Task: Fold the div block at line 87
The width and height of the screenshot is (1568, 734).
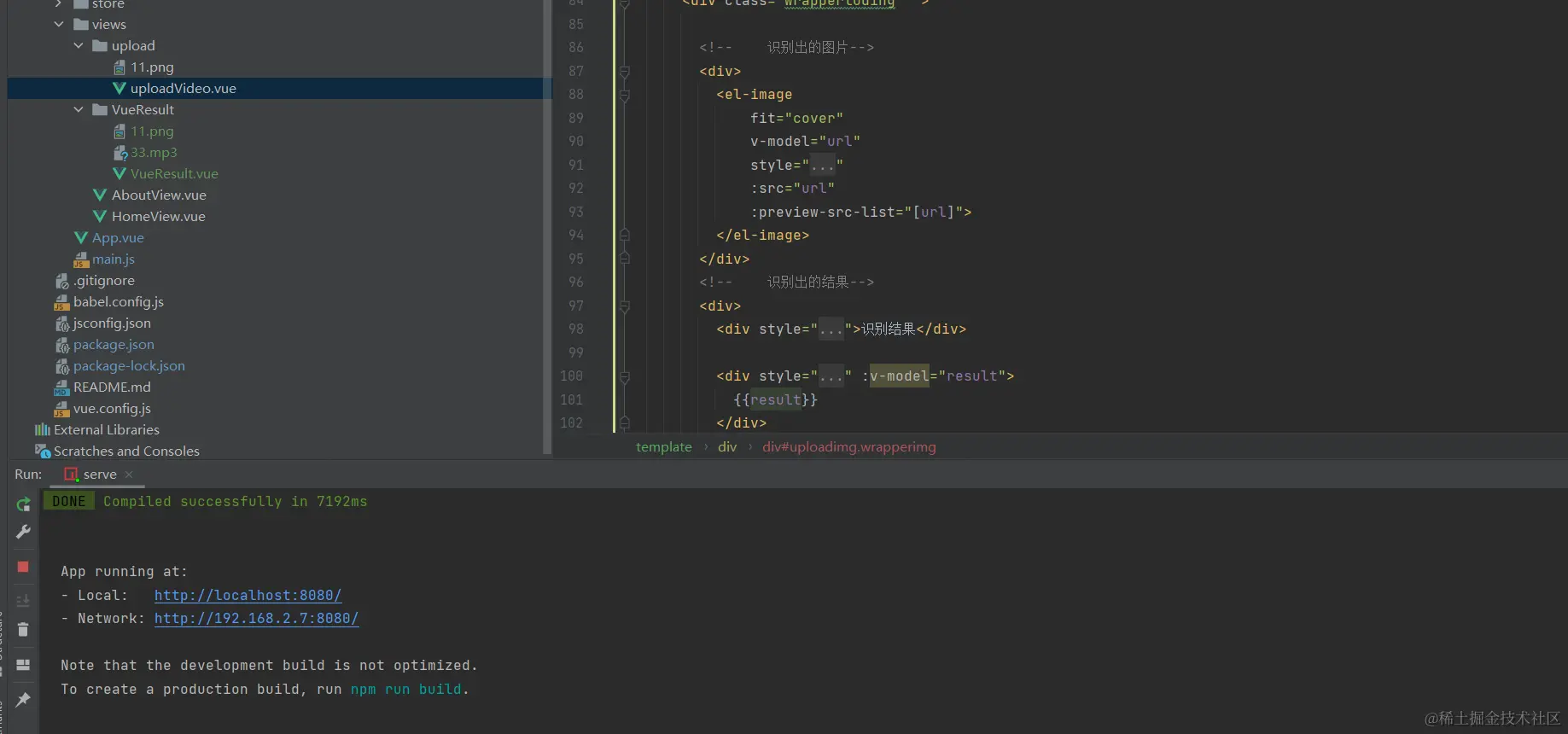Action: [x=625, y=72]
